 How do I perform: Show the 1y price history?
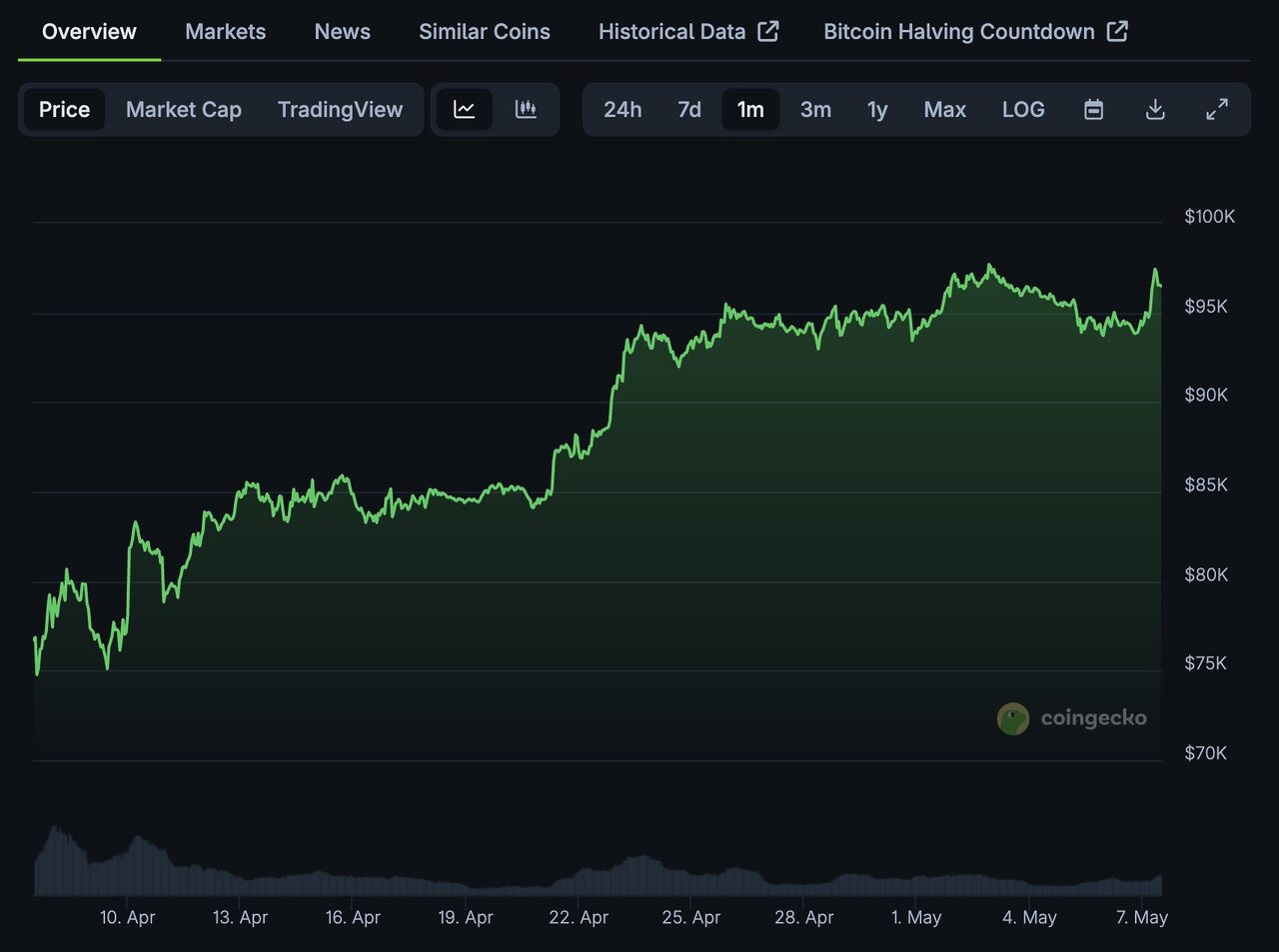(876, 110)
